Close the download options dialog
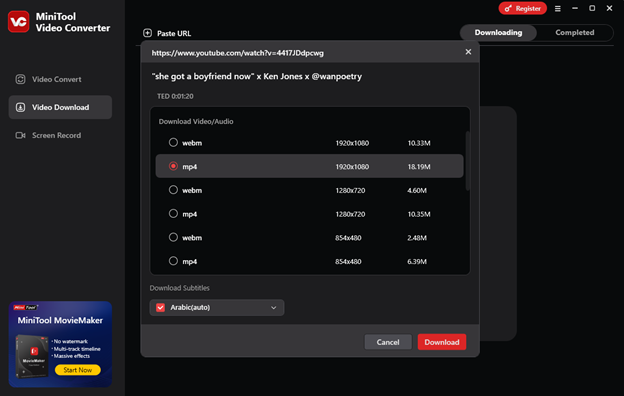Image resolution: width=624 pixels, height=396 pixels. pyautogui.click(x=468, y=52)
